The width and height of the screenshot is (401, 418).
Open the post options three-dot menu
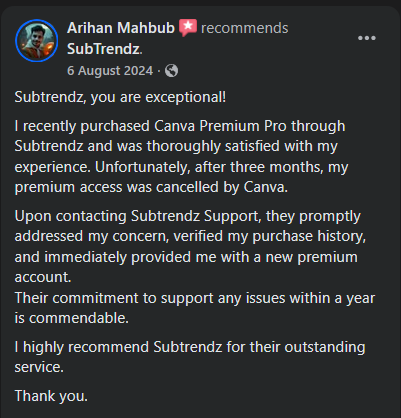pos(367,38)
